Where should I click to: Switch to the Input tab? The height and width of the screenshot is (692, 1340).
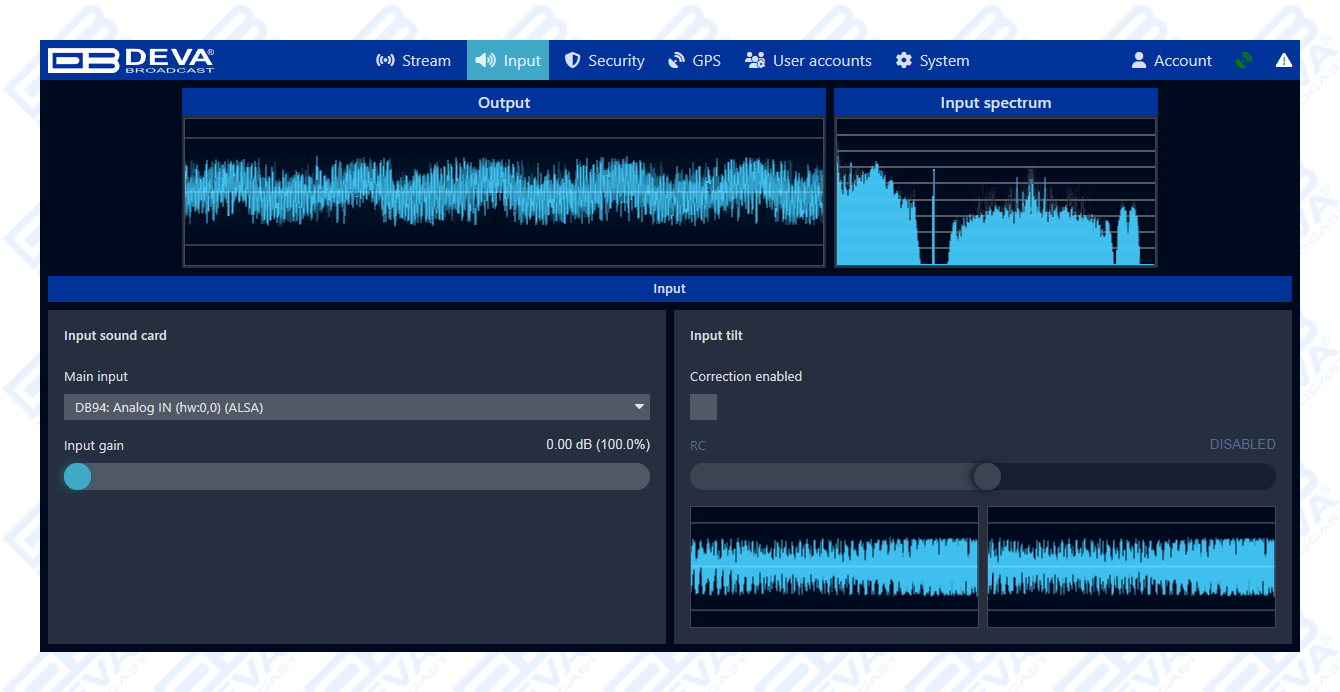click(x=508, y=60)
